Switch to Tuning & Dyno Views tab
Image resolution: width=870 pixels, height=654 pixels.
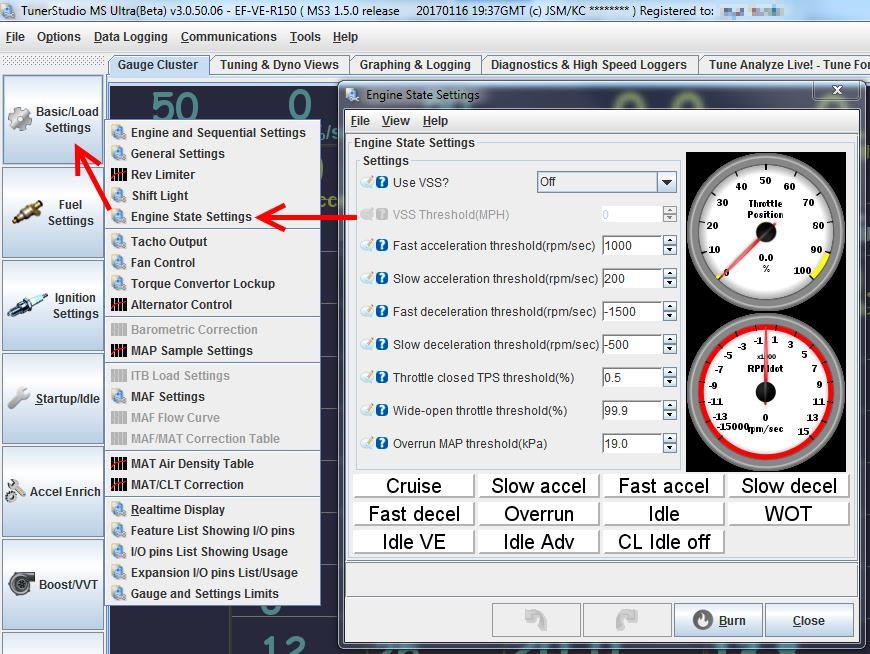click(x=279, y=65)
